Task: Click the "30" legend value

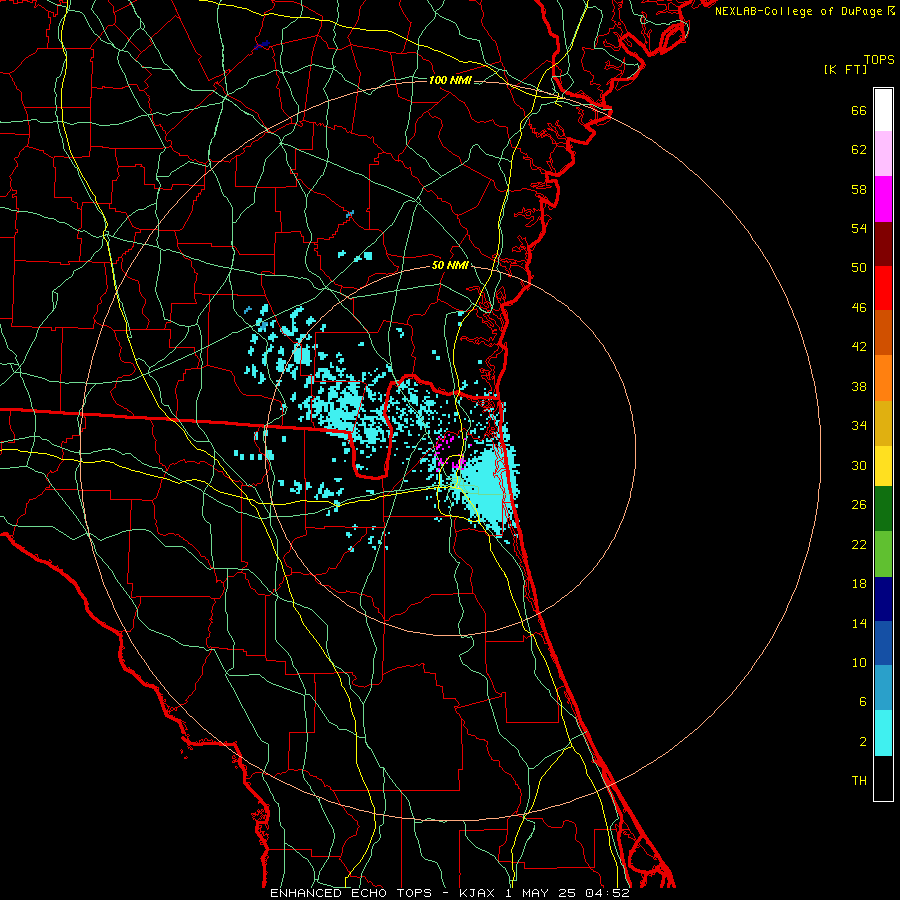Action: pyautogui.click(x=859, y=465)
